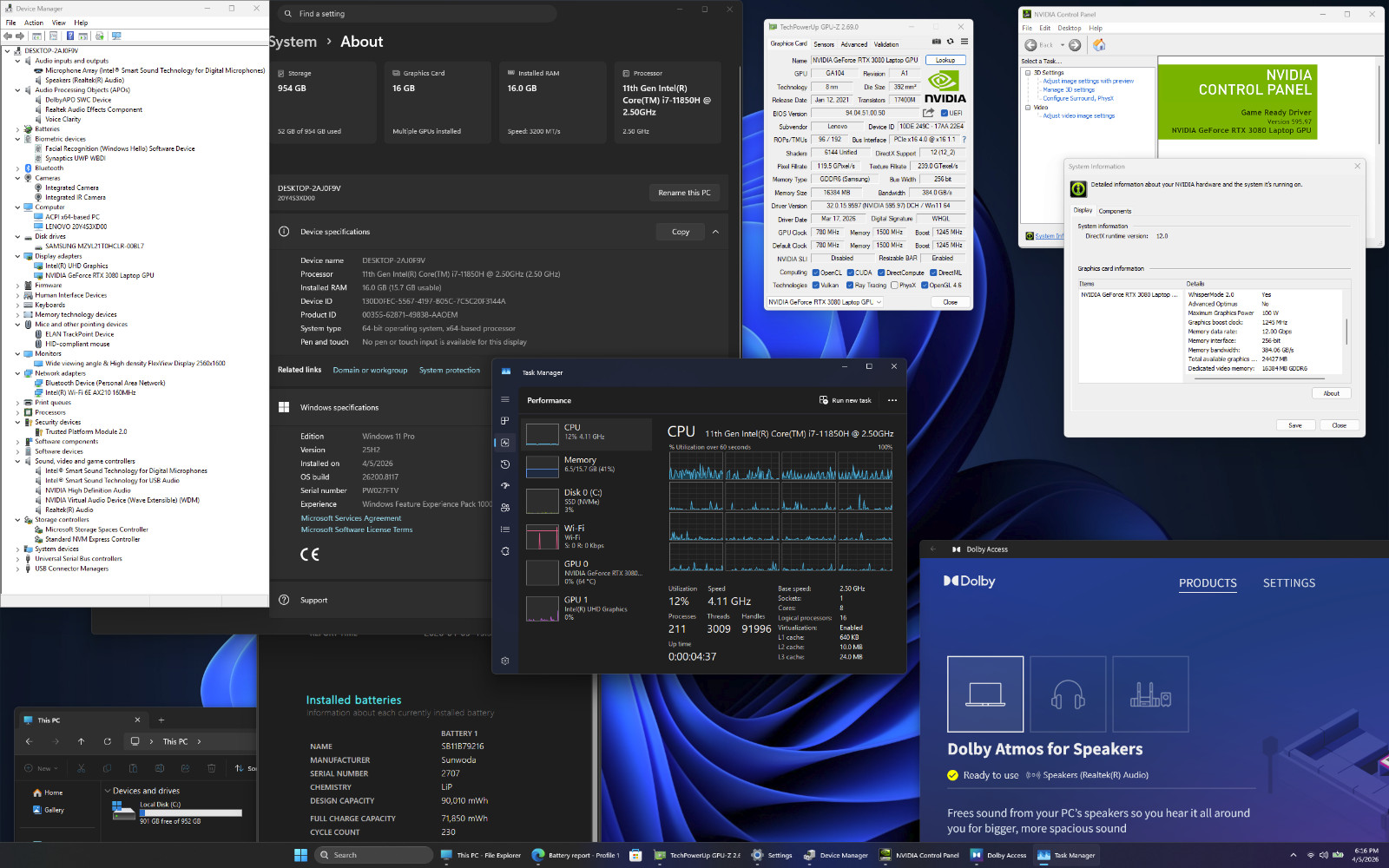Image resolution: width=1389 pixels, height=868 pixels.
Task: Click the Rename this PC button
Action: 684,193
